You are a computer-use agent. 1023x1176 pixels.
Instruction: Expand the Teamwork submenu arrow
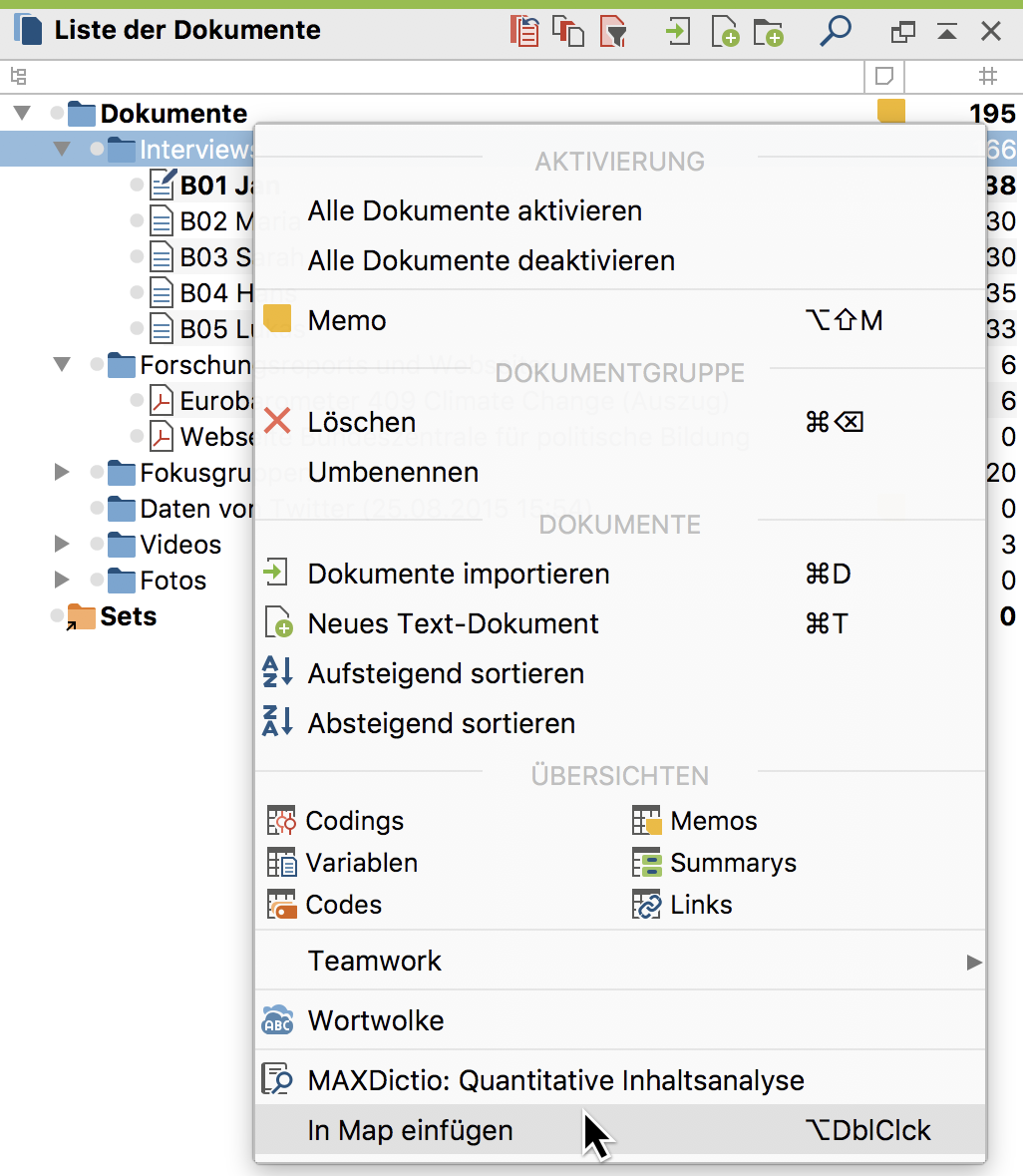coord(973,962)
